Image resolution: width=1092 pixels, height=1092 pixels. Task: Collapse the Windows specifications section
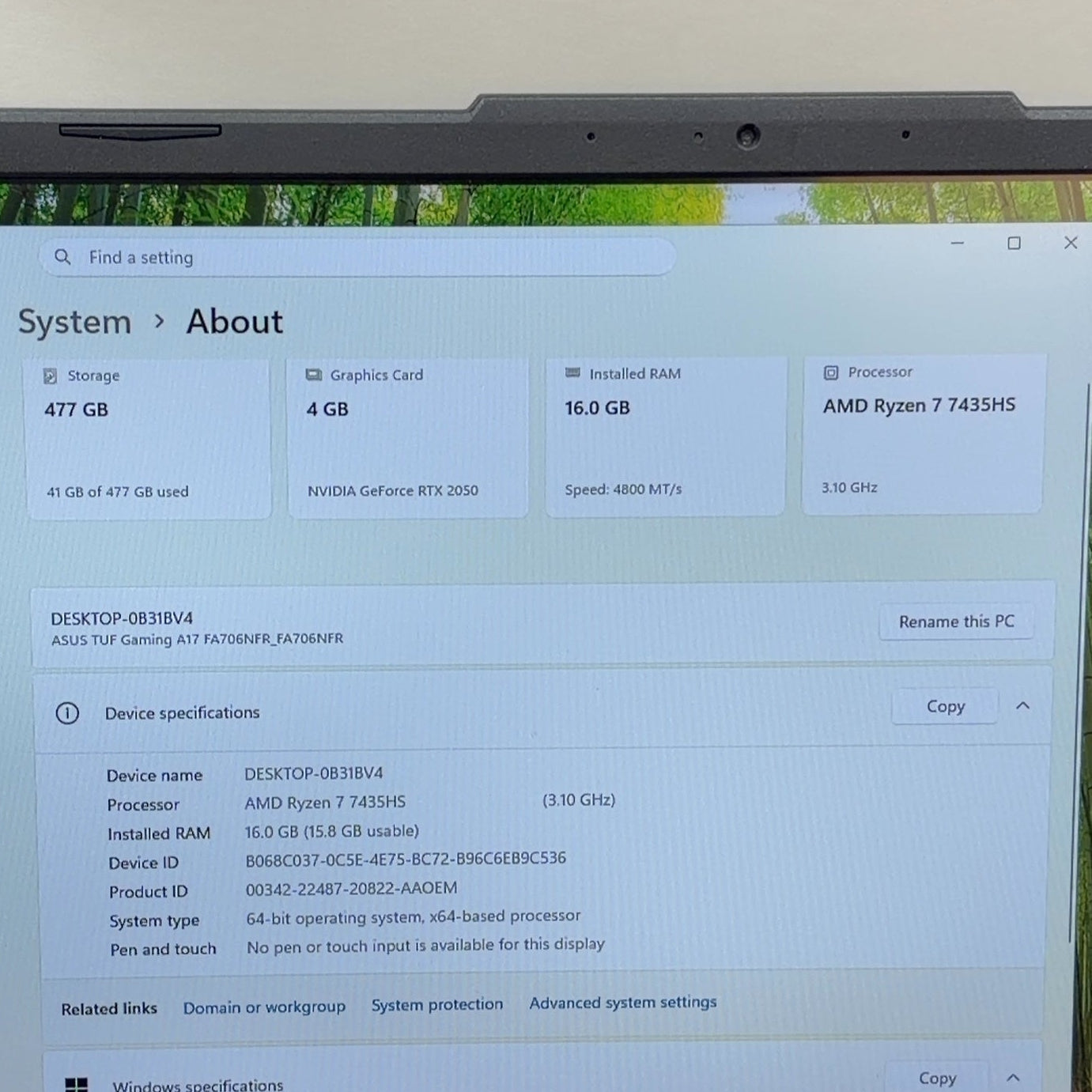click(x=1013, y=1077)
